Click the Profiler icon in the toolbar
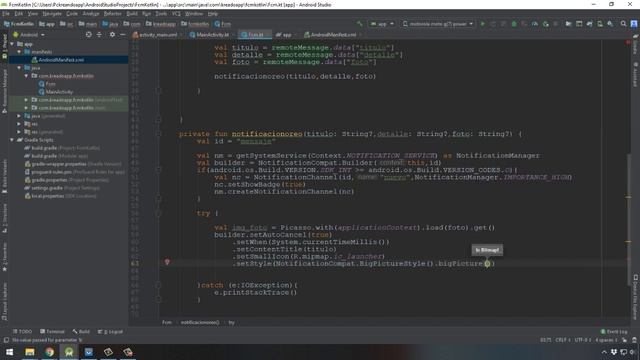This screenshot has height=360, width=640. 535,24
